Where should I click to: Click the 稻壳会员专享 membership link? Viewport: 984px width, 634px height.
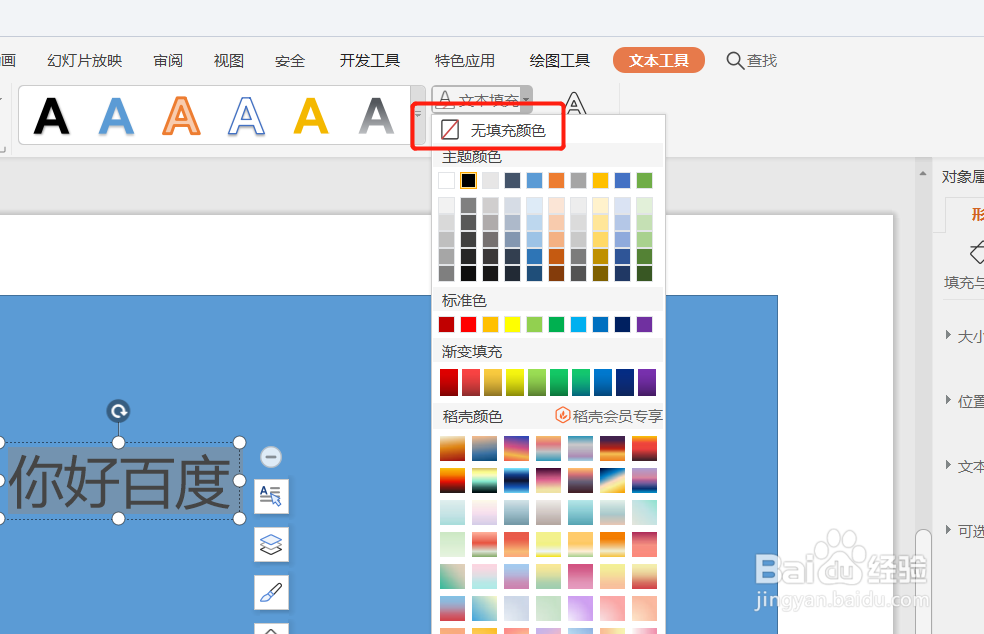pos(615,415)
